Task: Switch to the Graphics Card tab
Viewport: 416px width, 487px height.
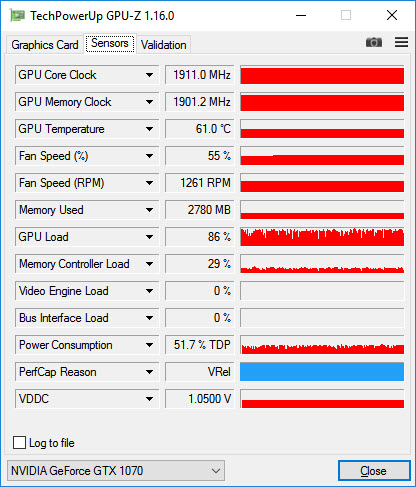Action: point(45,45)
